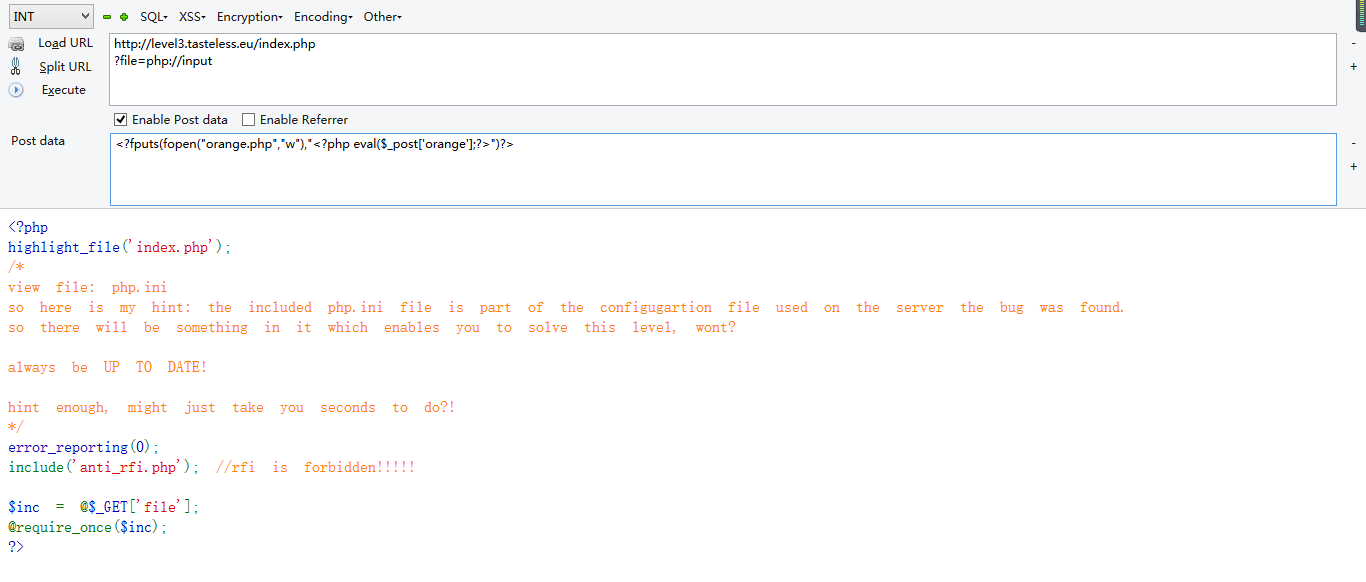Click the 'so there will be something' comment line

(x=372, y=327)
